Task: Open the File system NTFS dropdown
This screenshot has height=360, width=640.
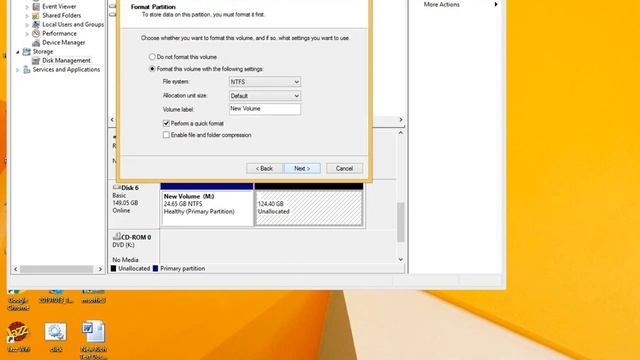Action: [x=264, y=82]
